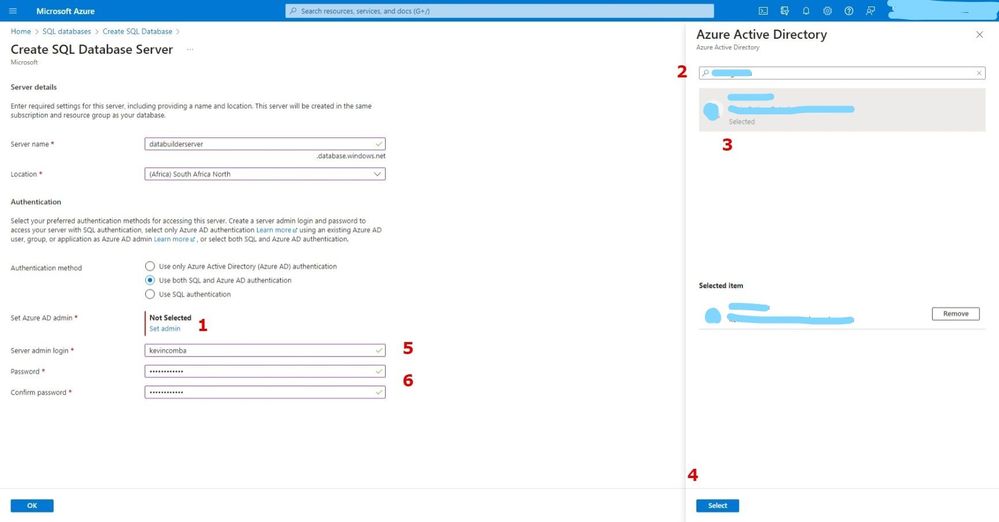
Task: Open Cloud Shell from the top bar
Action: click(763, 11)
